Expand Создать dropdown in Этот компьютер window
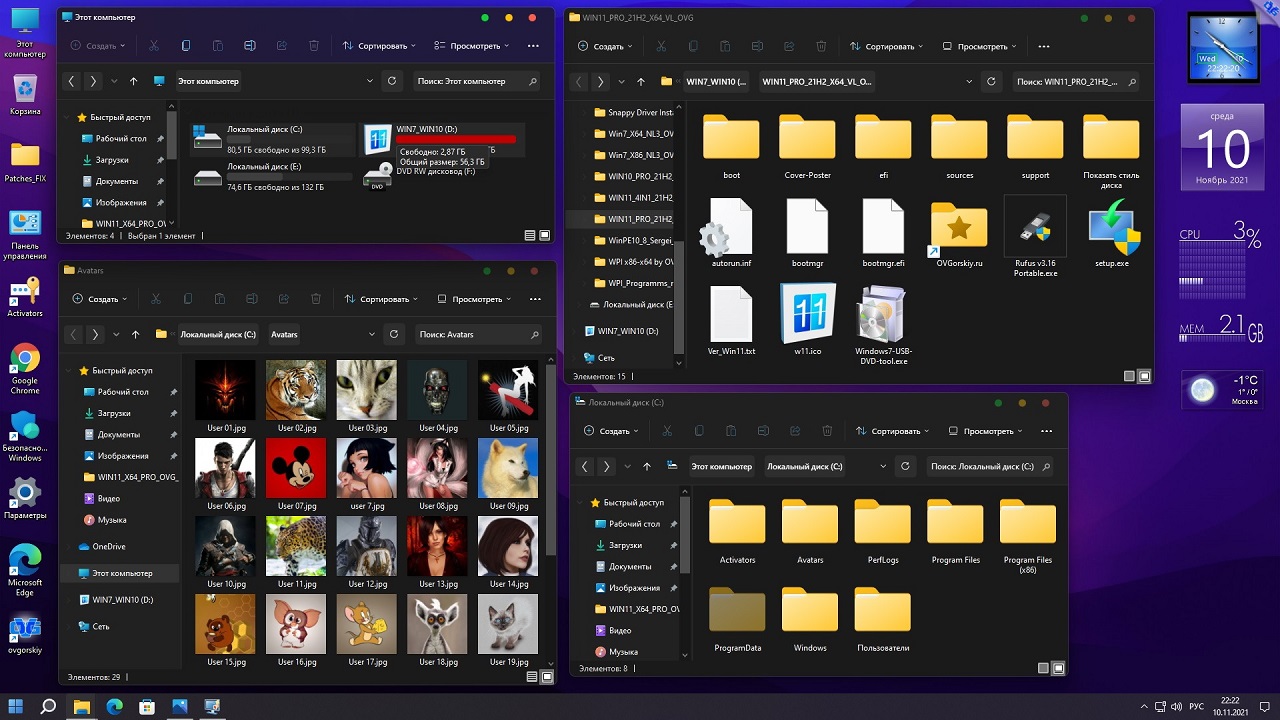Viewport: 1280px width, 720px height. click(98, 46)
